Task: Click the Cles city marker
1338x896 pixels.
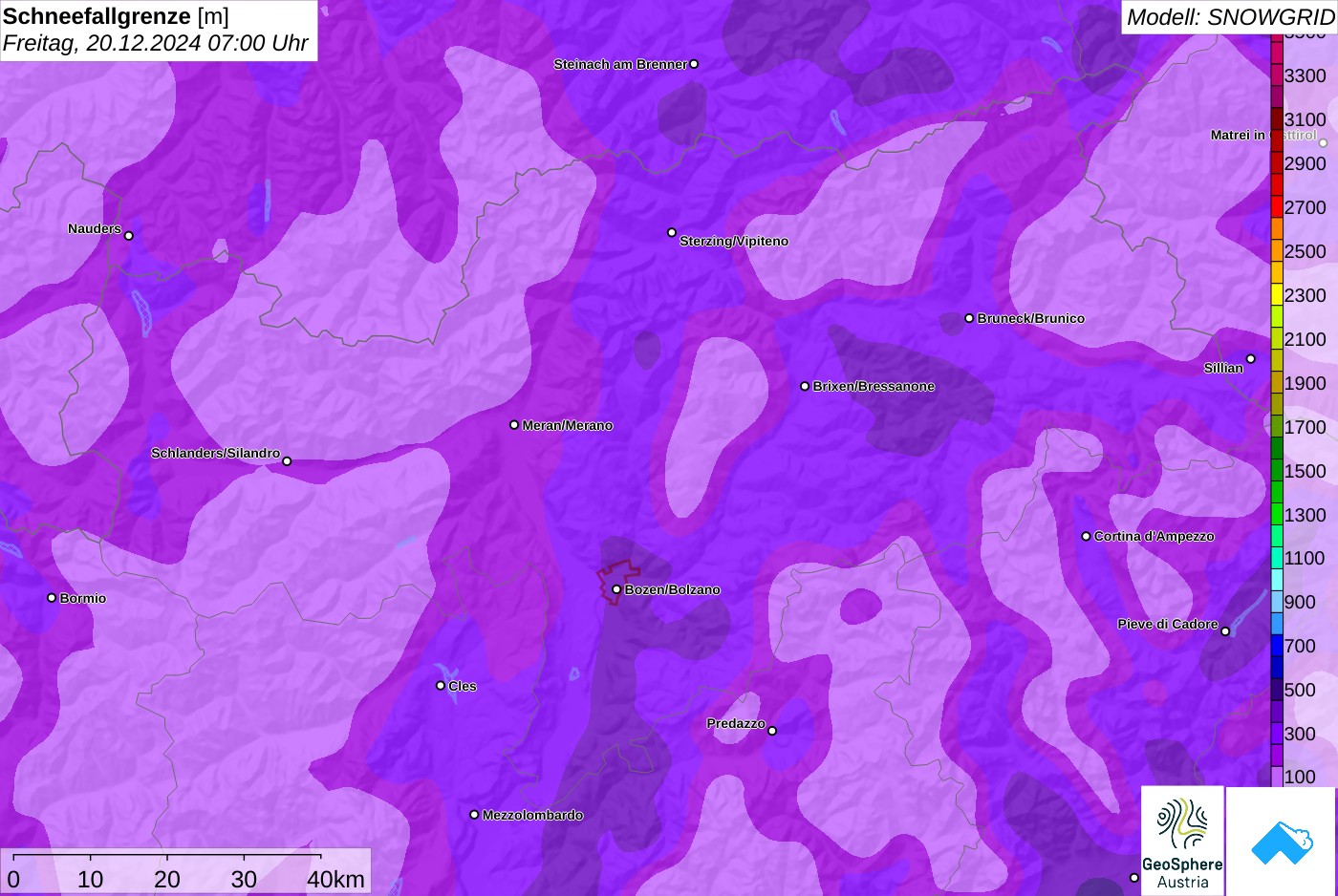Action: click(441, 686)
